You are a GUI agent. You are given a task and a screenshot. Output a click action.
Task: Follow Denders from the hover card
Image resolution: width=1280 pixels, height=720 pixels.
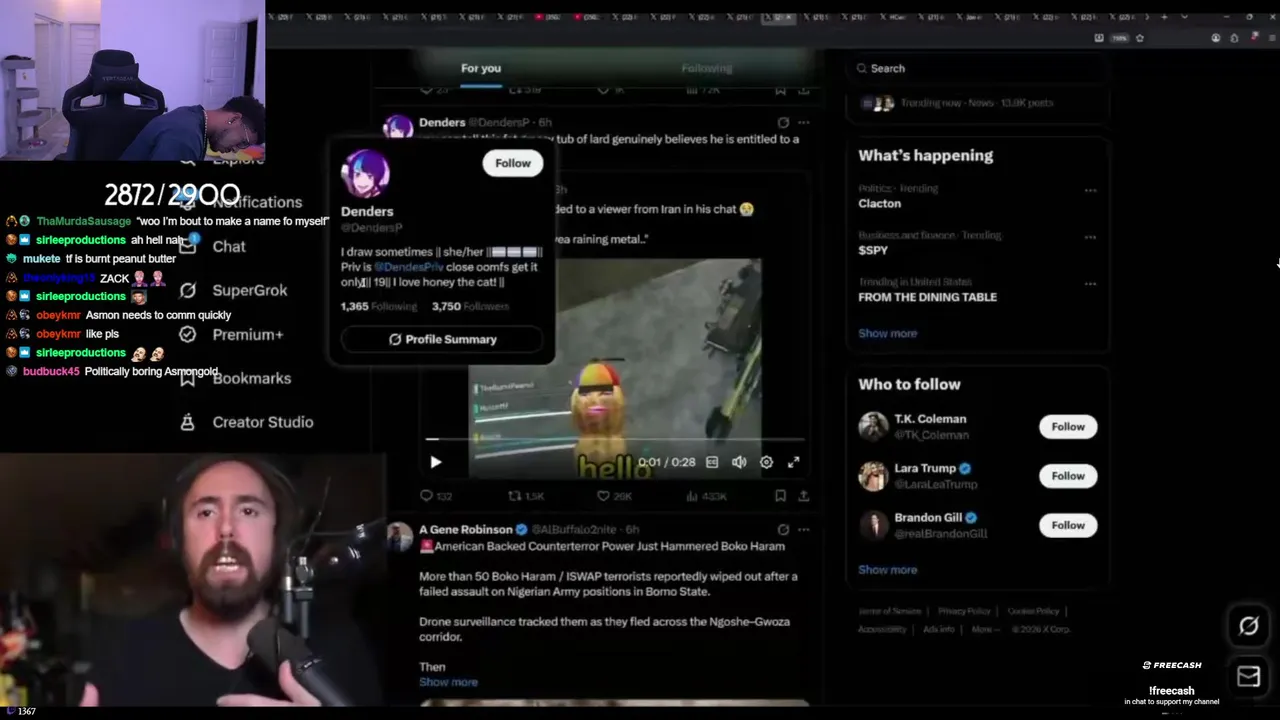tap(512, 163)
